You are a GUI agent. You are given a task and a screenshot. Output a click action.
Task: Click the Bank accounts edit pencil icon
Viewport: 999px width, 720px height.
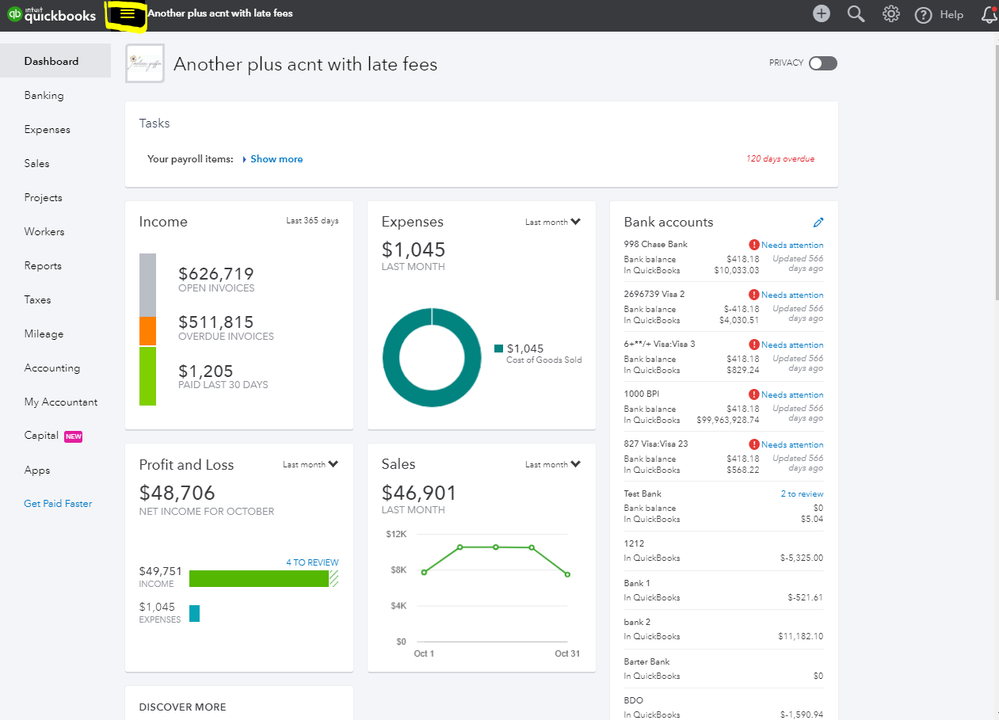(818, 222)
